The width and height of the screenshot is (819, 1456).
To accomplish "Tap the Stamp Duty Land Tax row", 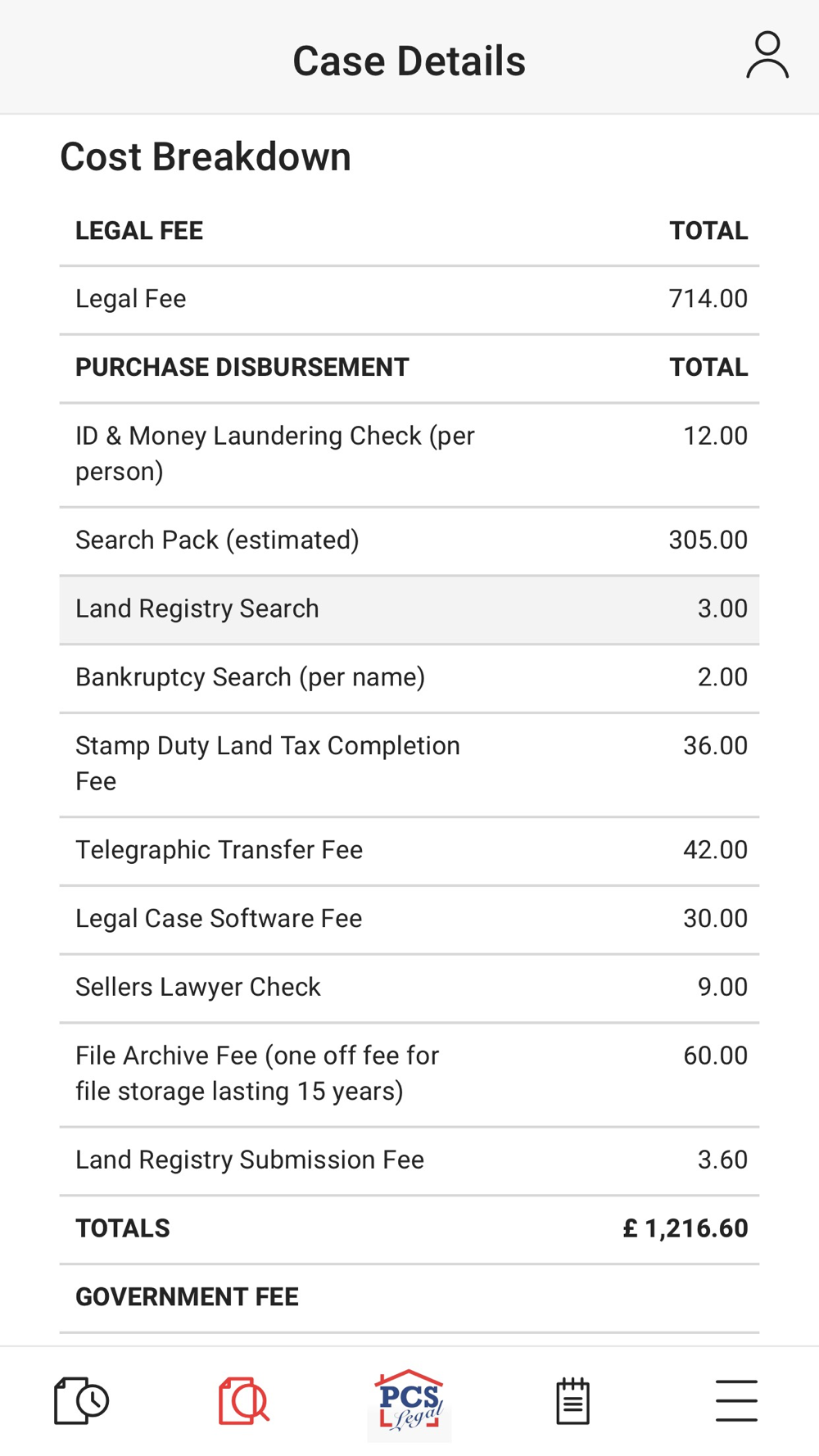I will coord(409,764).
